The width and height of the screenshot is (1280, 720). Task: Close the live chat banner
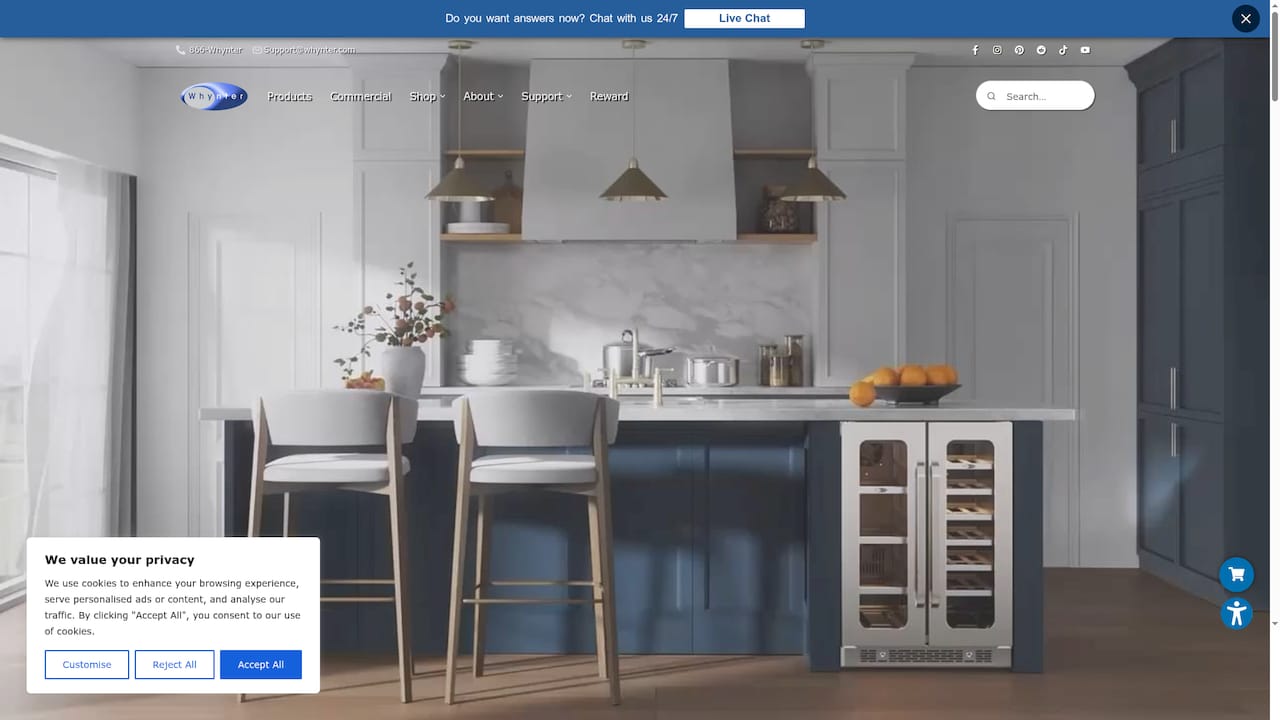pos(1245,18)
